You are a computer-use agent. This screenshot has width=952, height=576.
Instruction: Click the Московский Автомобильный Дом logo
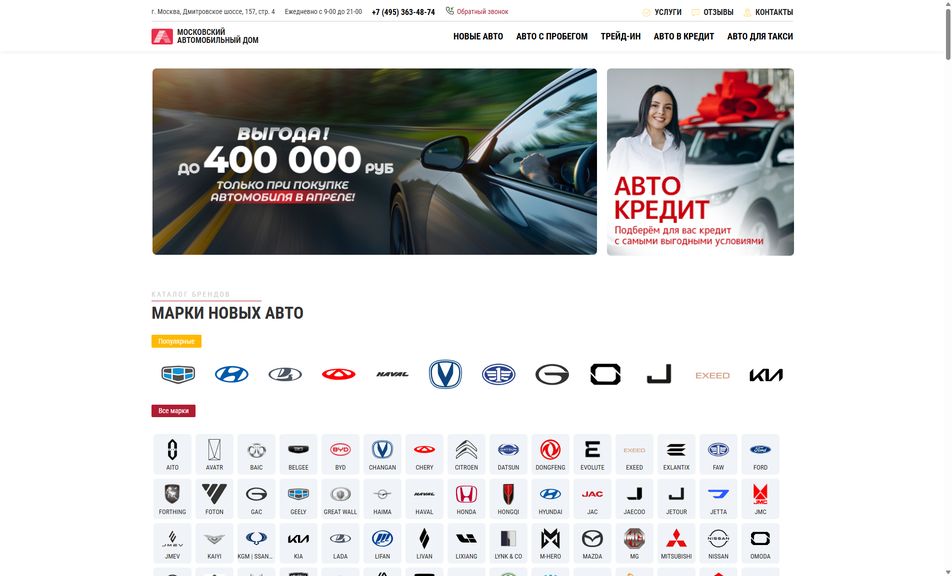pyautogui.click(x=205, y=36)
